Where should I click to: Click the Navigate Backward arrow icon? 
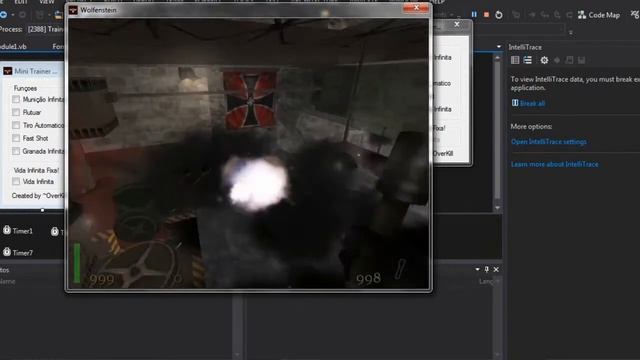coord(3,15)
